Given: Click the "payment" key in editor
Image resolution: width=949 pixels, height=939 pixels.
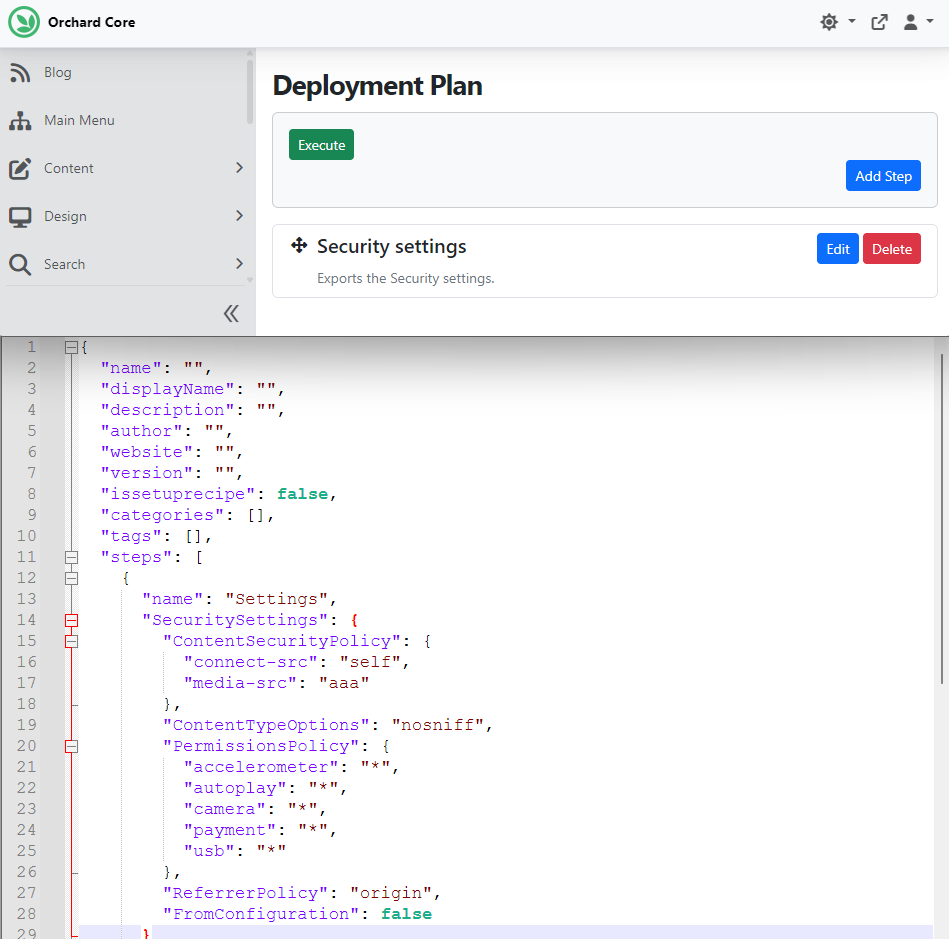Looking at the screenshot, I should (230, 831).
